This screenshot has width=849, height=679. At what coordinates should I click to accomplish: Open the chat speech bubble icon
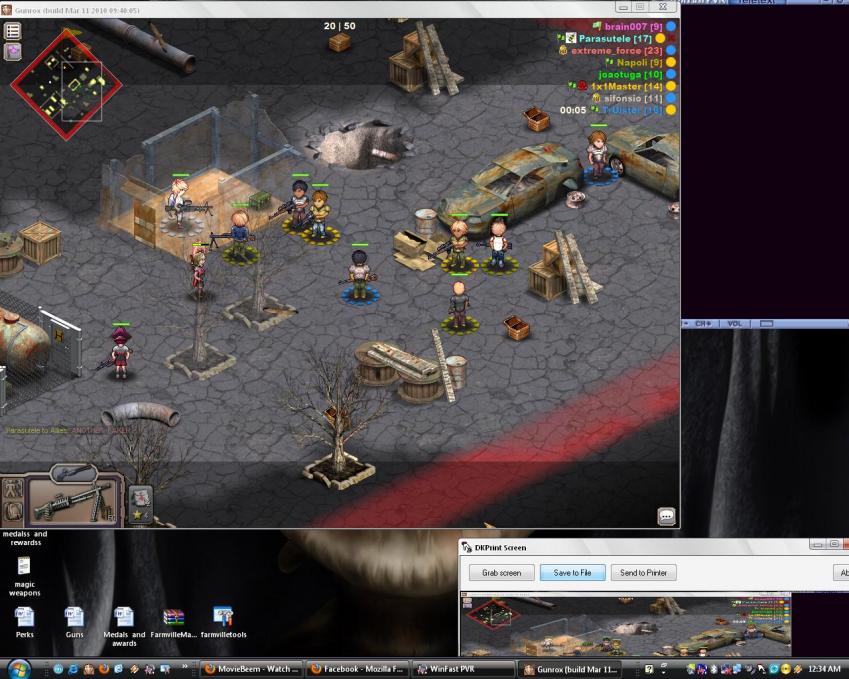[666, 516]
